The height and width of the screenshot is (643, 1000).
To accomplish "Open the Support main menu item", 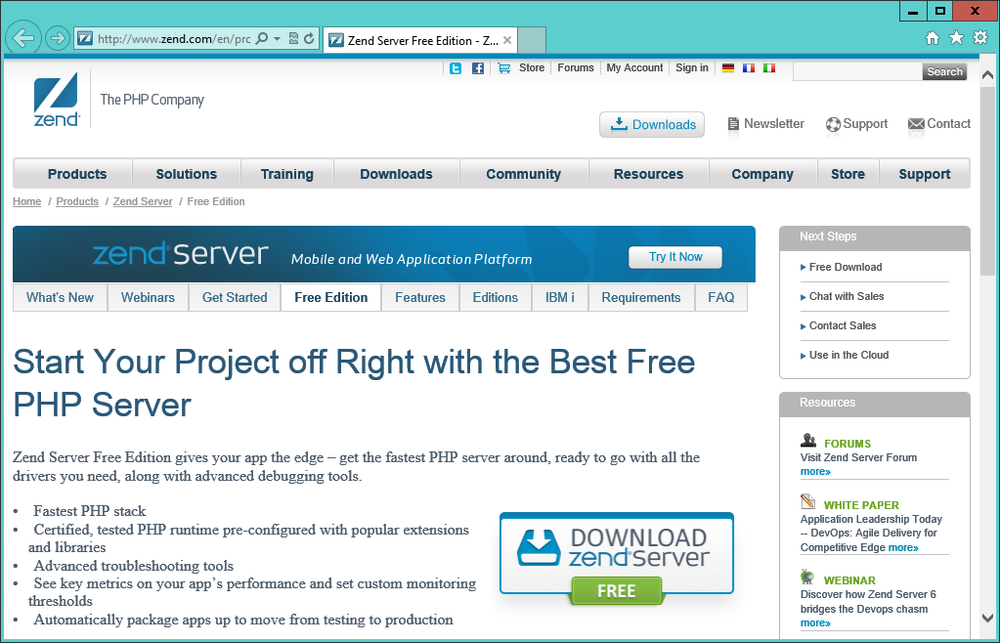I will coord(925,174).
